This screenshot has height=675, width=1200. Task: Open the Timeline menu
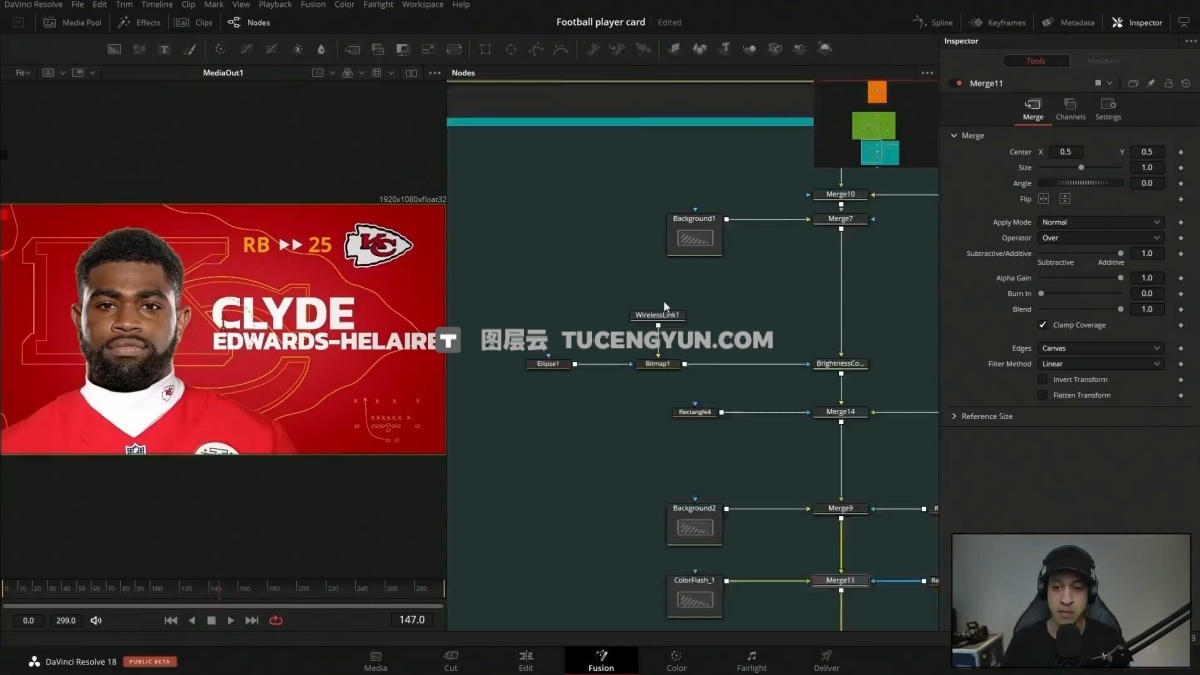point(157,5)
